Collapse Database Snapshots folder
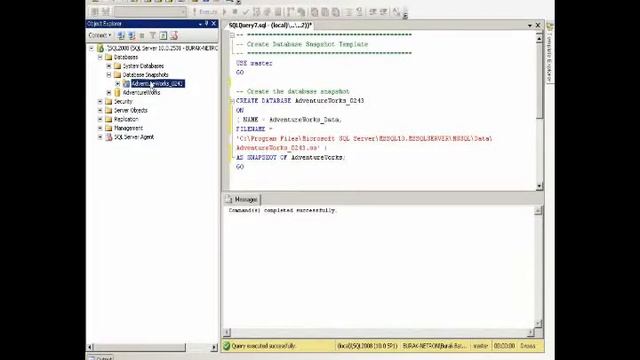The image size is (640, 360). (109, 75)
